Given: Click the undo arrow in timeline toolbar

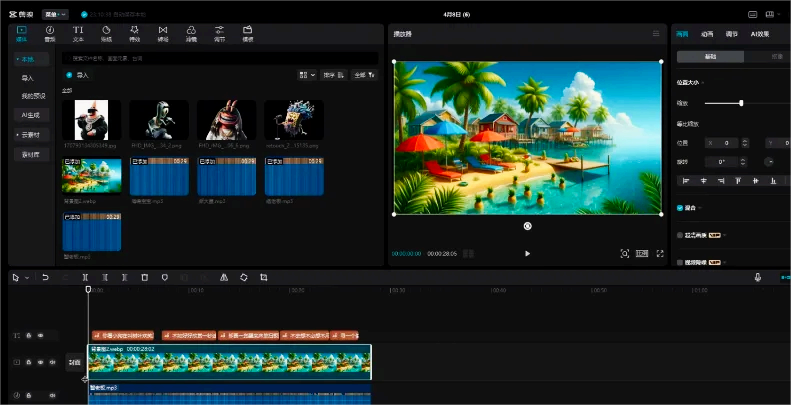Looking at the screenshot, I should click(x=45, y=277).
